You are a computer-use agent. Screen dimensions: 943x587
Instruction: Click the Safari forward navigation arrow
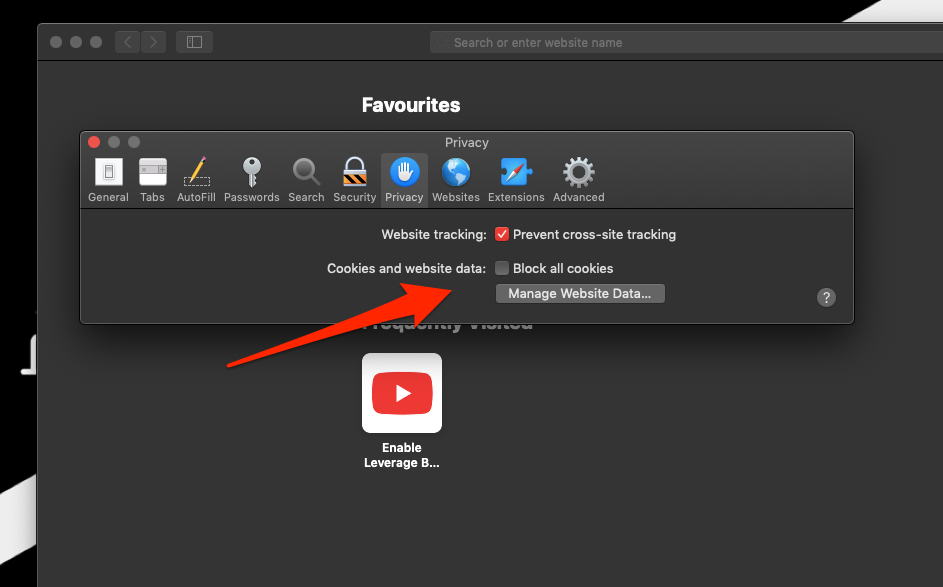point(153,42)
